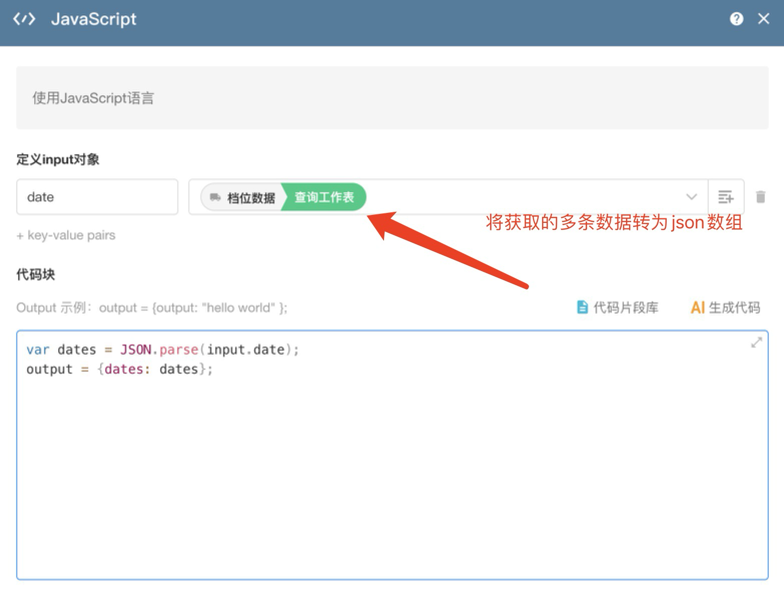The image size is (784, 592).
Task: Open the 代码片段库 snippet library
Action: point(626,307)
